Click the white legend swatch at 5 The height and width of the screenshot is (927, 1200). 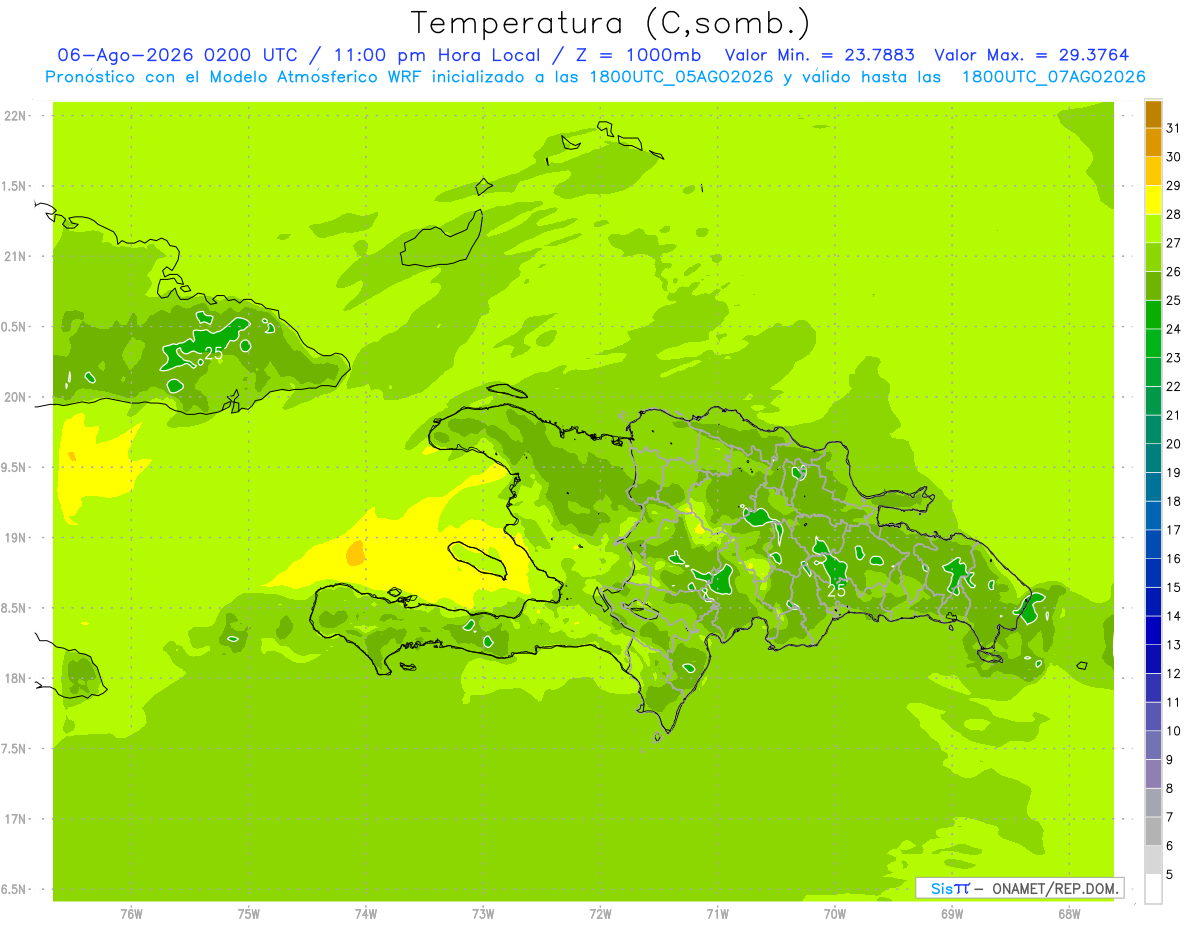point(1153,888)
